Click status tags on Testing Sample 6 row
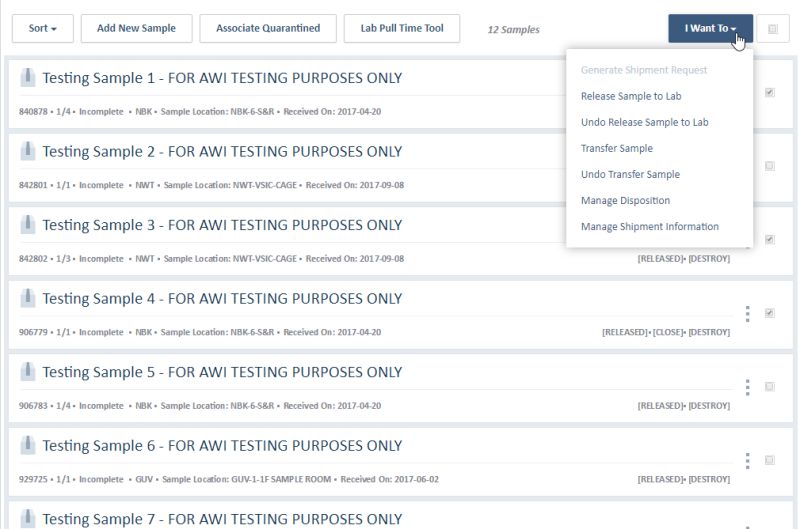This screenshot has width=800, height=529. pyautogui.click(x=684, y=479)
